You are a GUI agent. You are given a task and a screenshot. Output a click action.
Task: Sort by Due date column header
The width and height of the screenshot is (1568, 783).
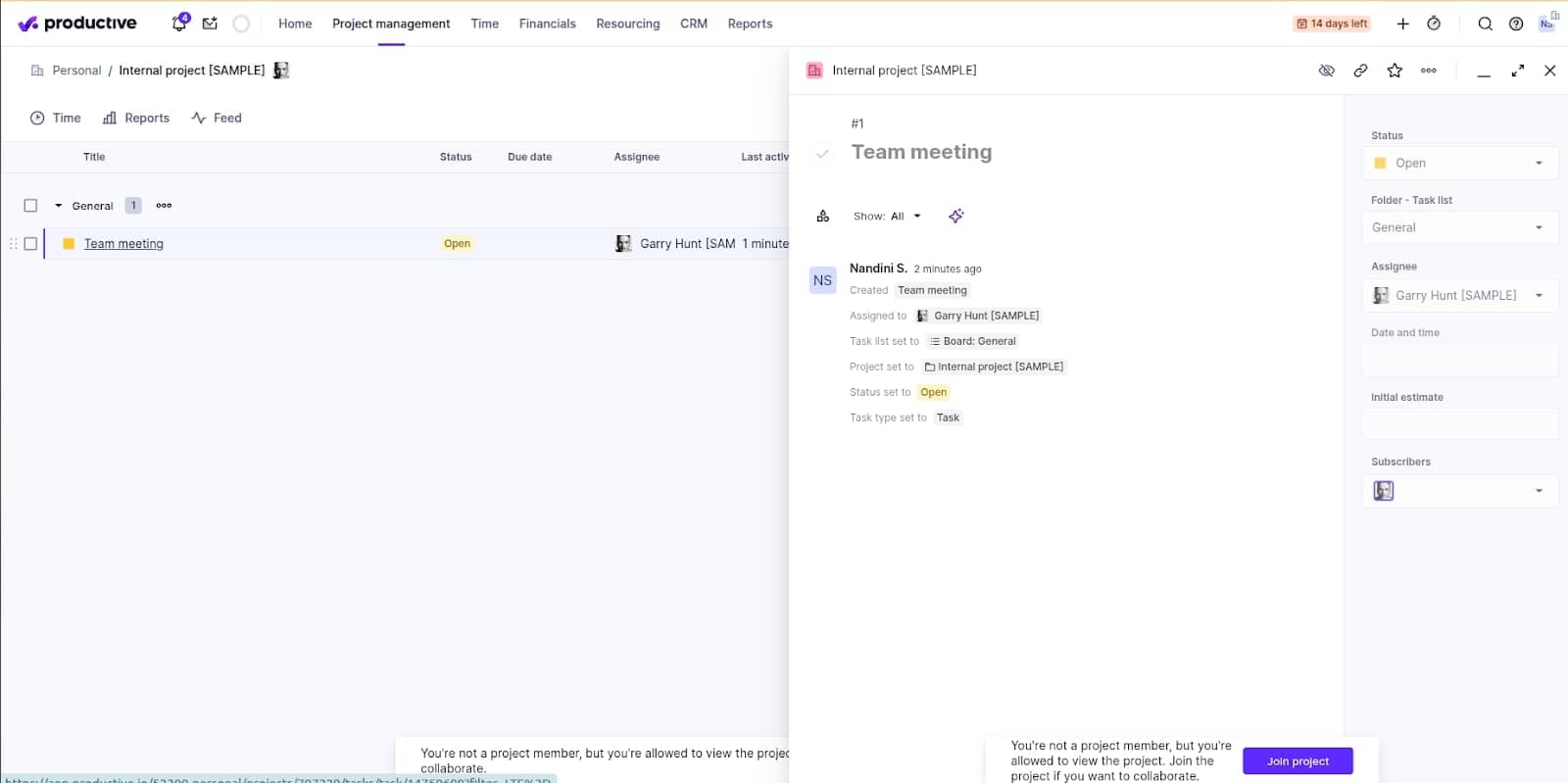point(529,157)
